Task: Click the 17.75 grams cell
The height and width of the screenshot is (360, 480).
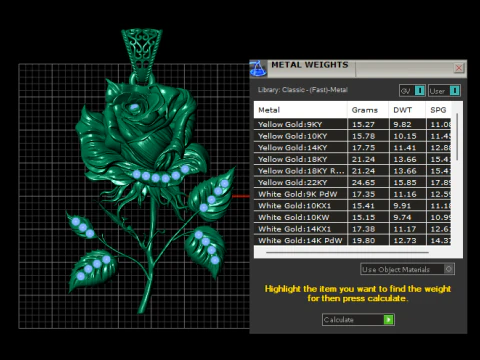Action: (368, 148)
